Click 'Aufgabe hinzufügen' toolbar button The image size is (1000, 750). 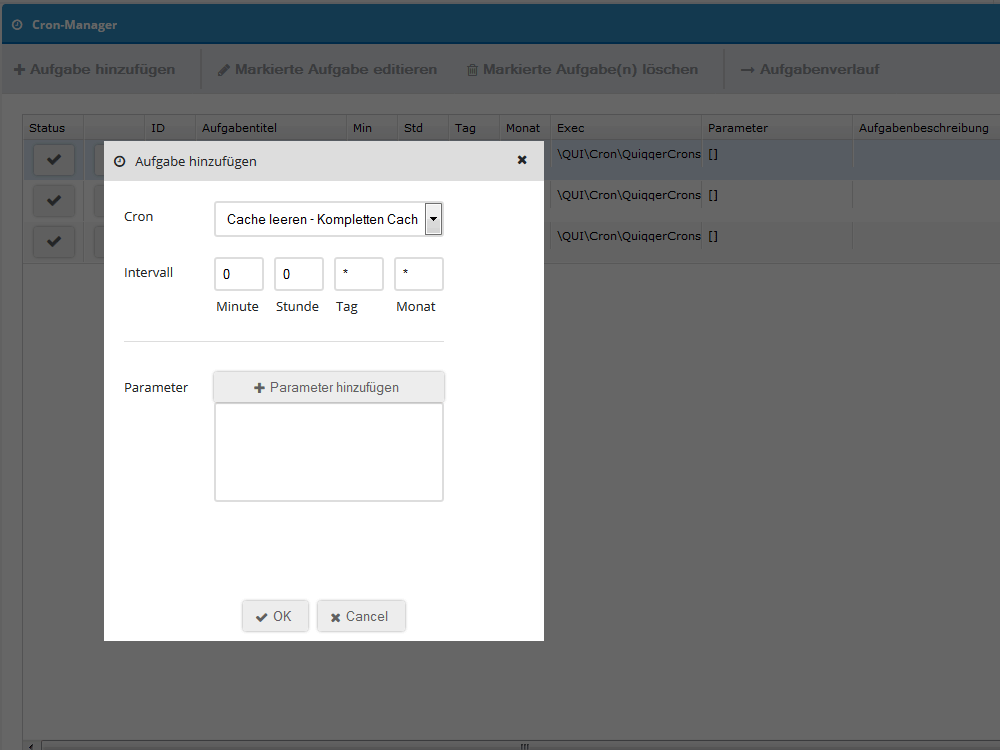(x=94, y=70)
